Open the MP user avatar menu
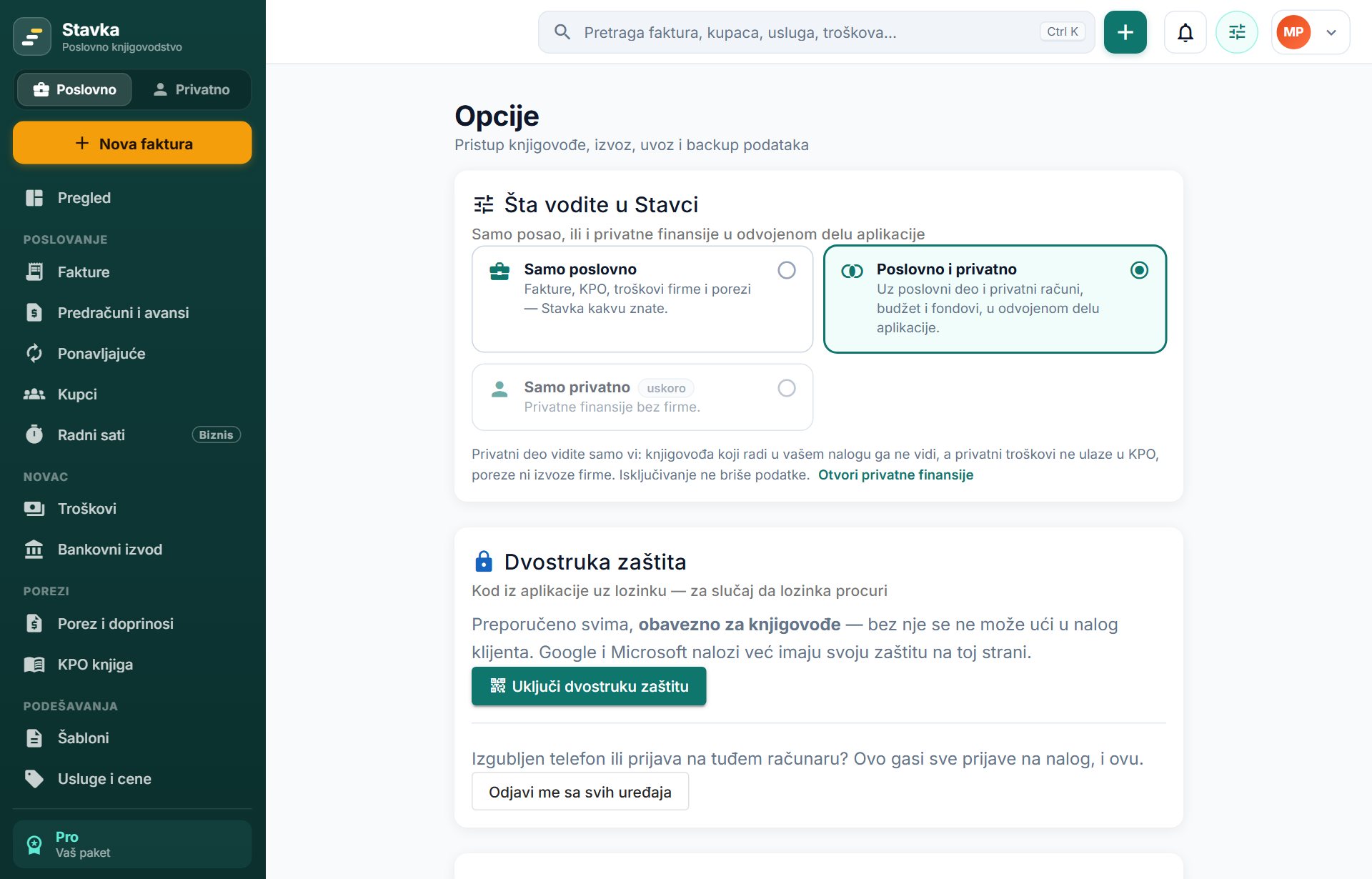This screenshot has width=1372, height=879. [x=1293, y=32]
